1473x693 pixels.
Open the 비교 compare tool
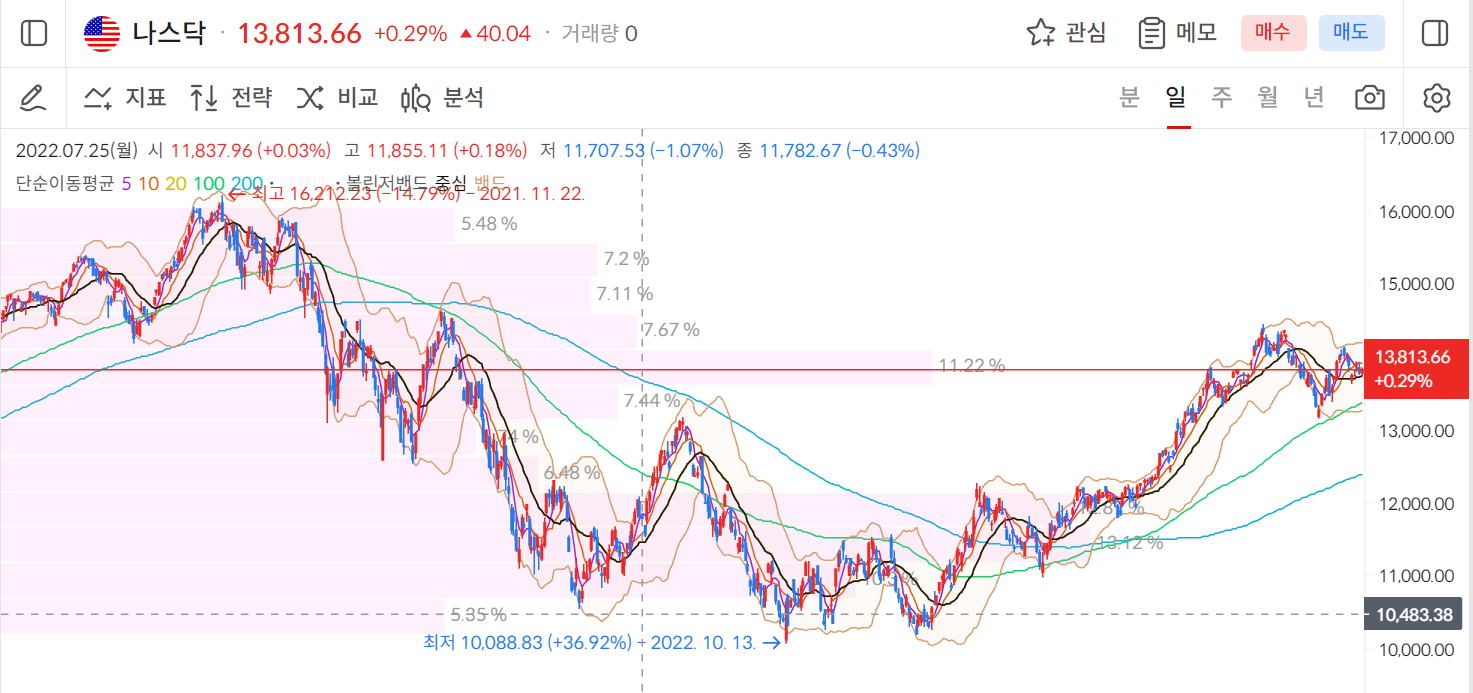pos(337,97)
